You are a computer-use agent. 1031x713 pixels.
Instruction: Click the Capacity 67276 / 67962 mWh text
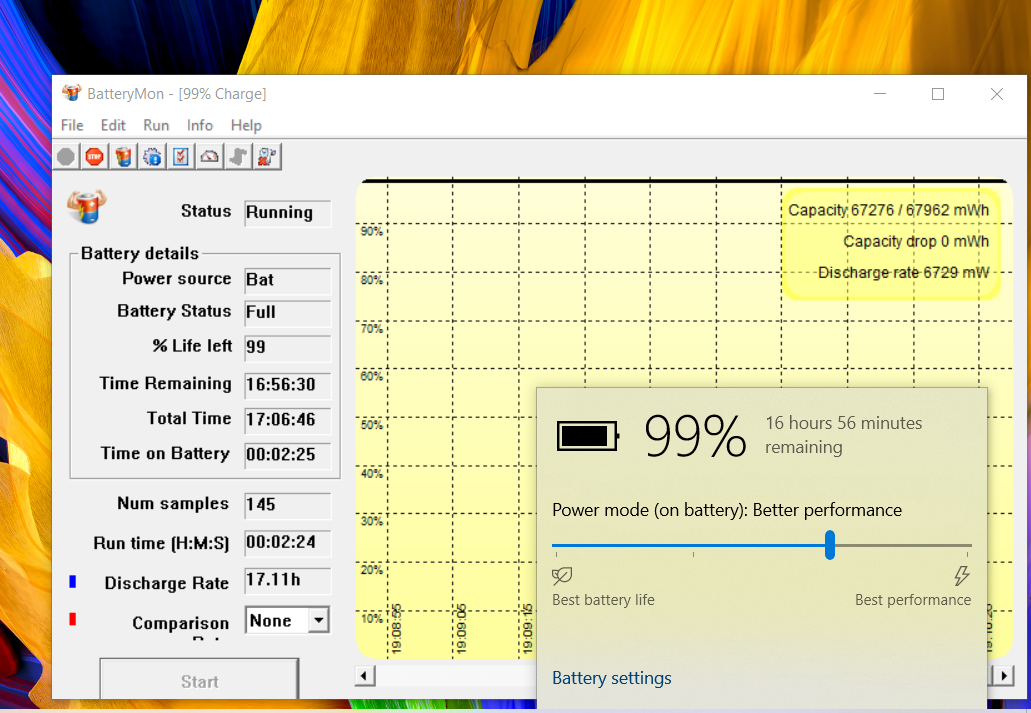888,210
